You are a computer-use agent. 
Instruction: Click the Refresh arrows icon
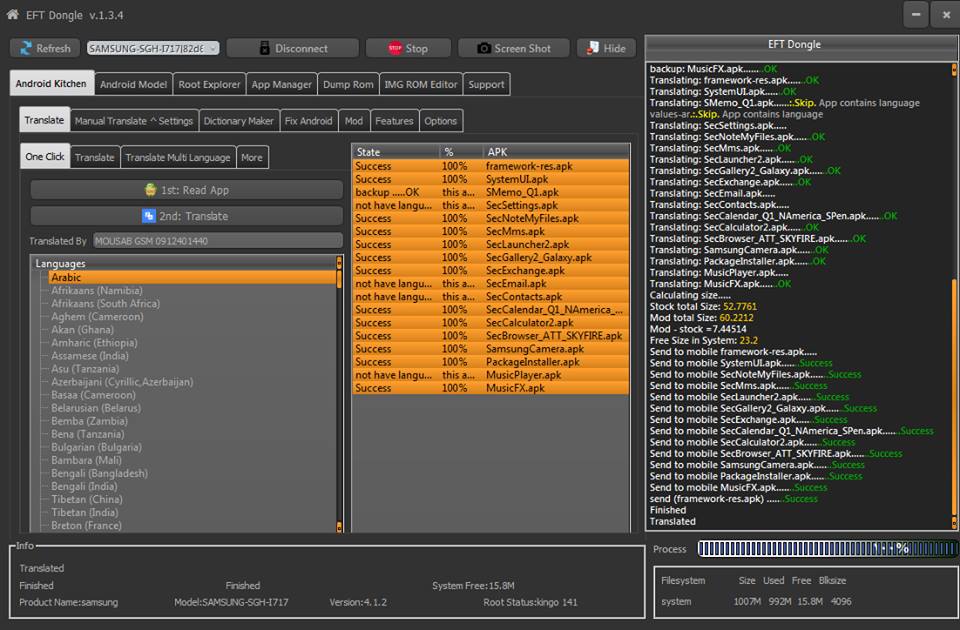point(26,48)
